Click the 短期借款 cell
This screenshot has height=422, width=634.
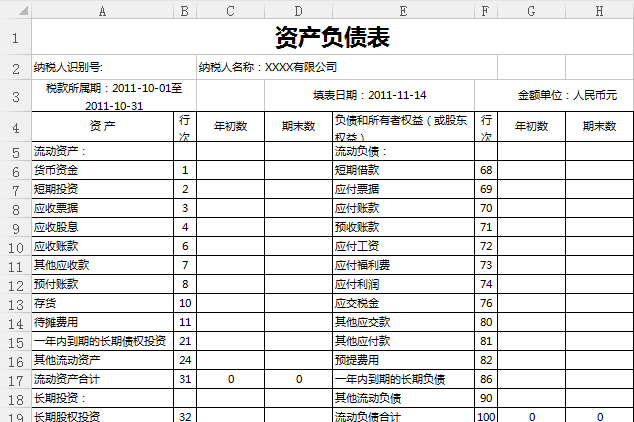click(x=402, y=171)
